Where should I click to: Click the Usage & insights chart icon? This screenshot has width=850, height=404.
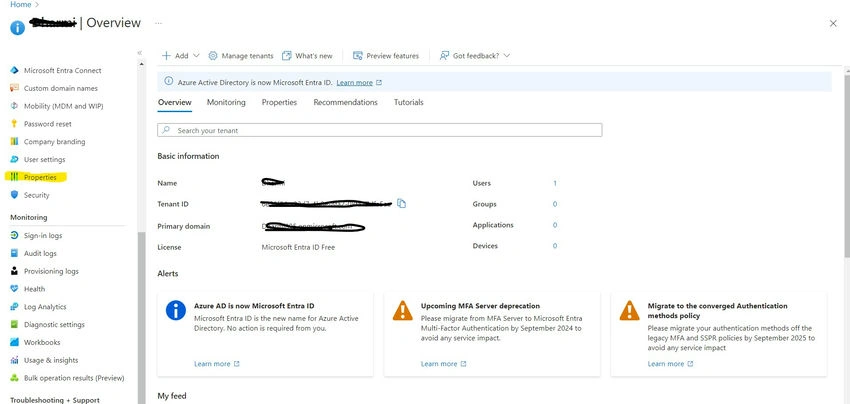(x=15, y=360)
